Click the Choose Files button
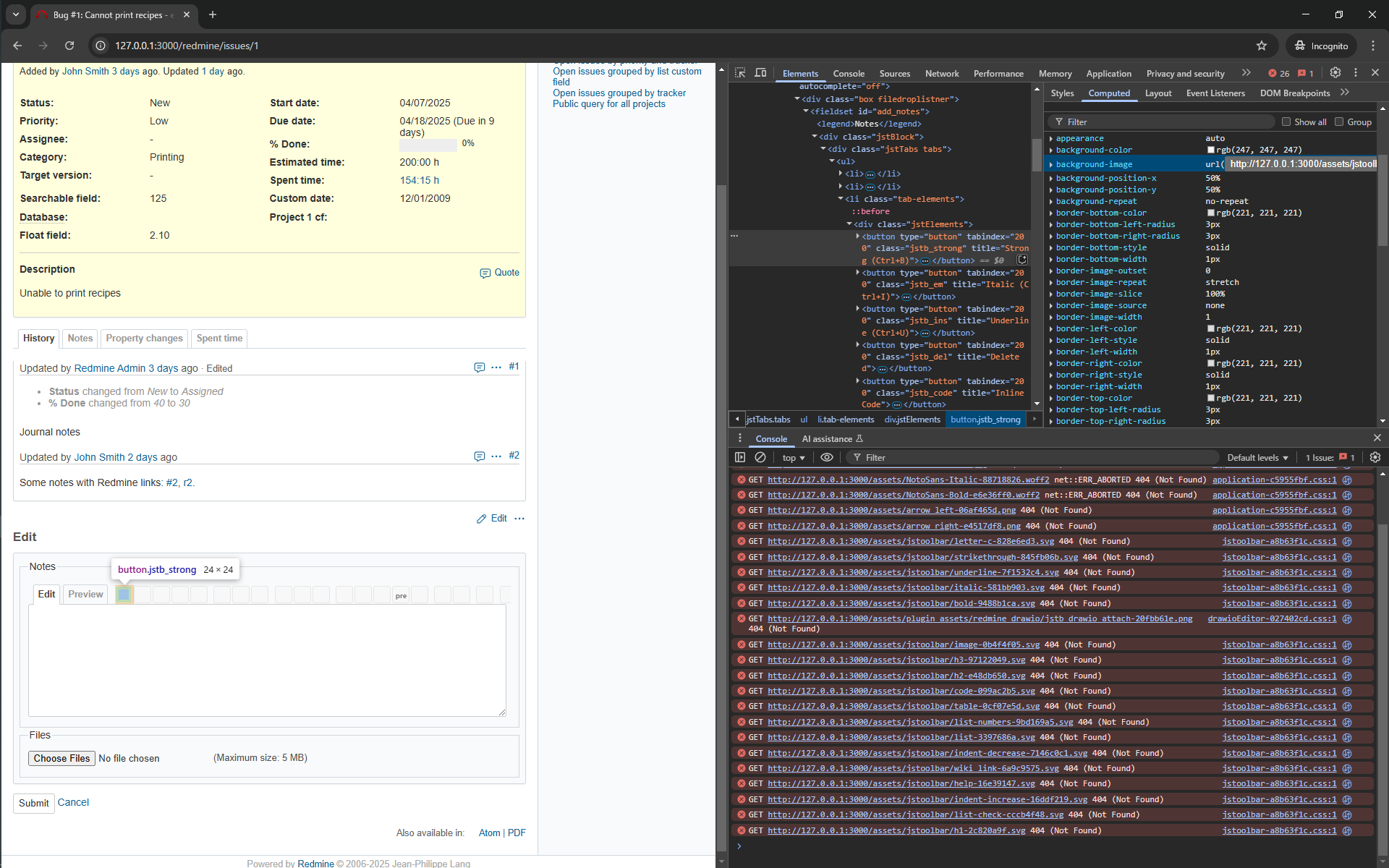1389x868 pixels. [x=61, y=758]
